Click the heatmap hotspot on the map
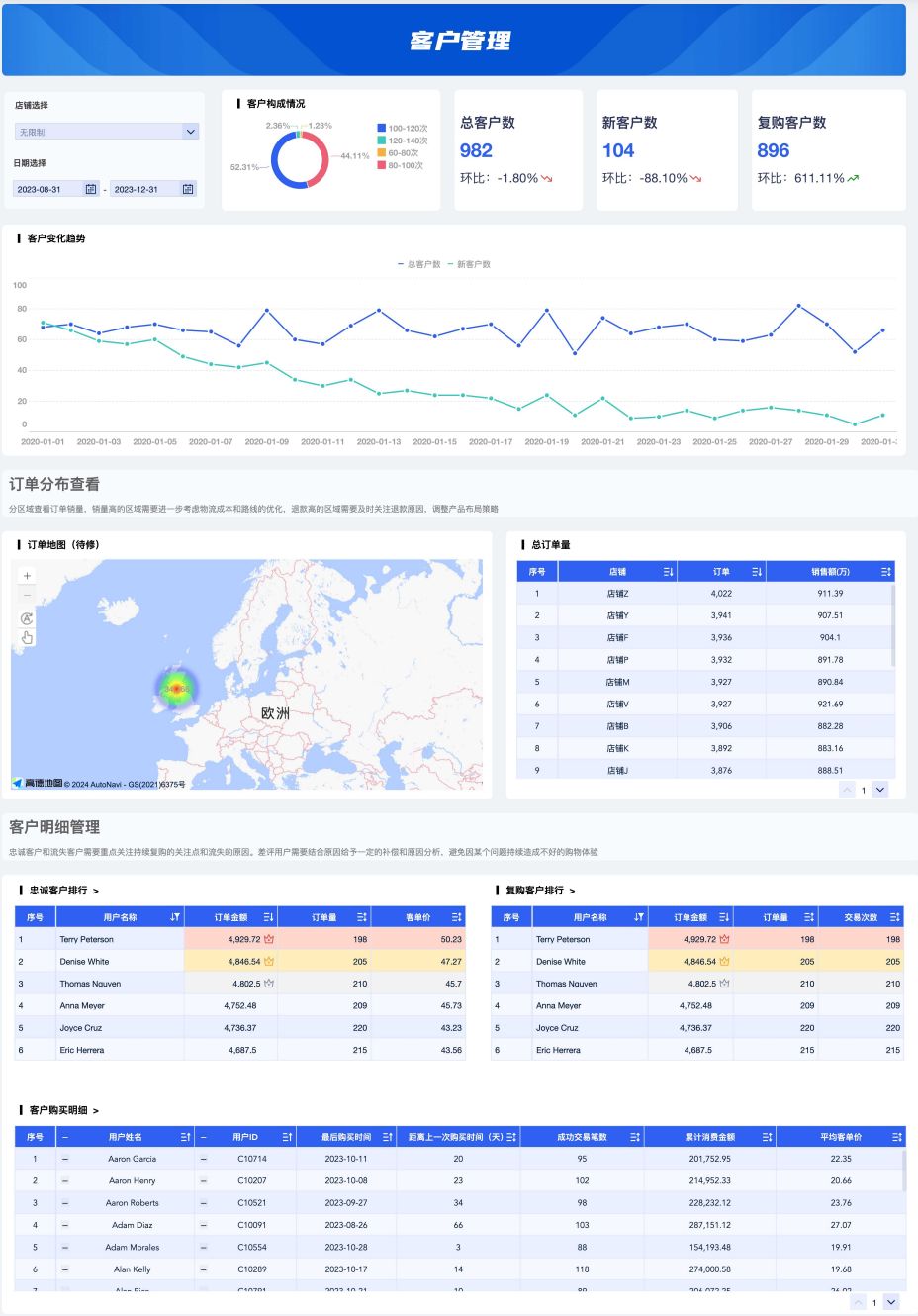 (x=176, y=689)
